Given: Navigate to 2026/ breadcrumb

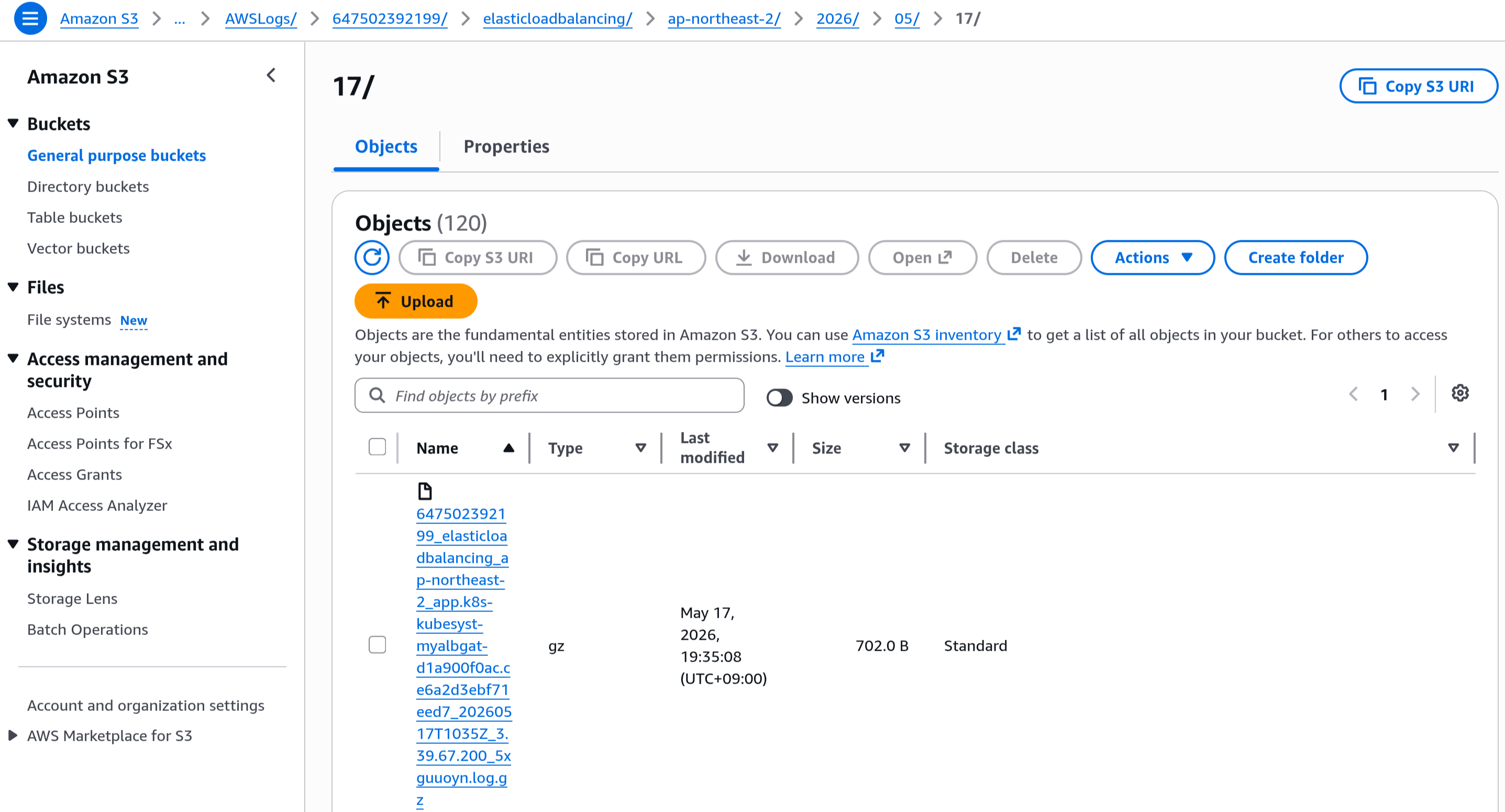Looking at the screenshot, I should 837,19.
